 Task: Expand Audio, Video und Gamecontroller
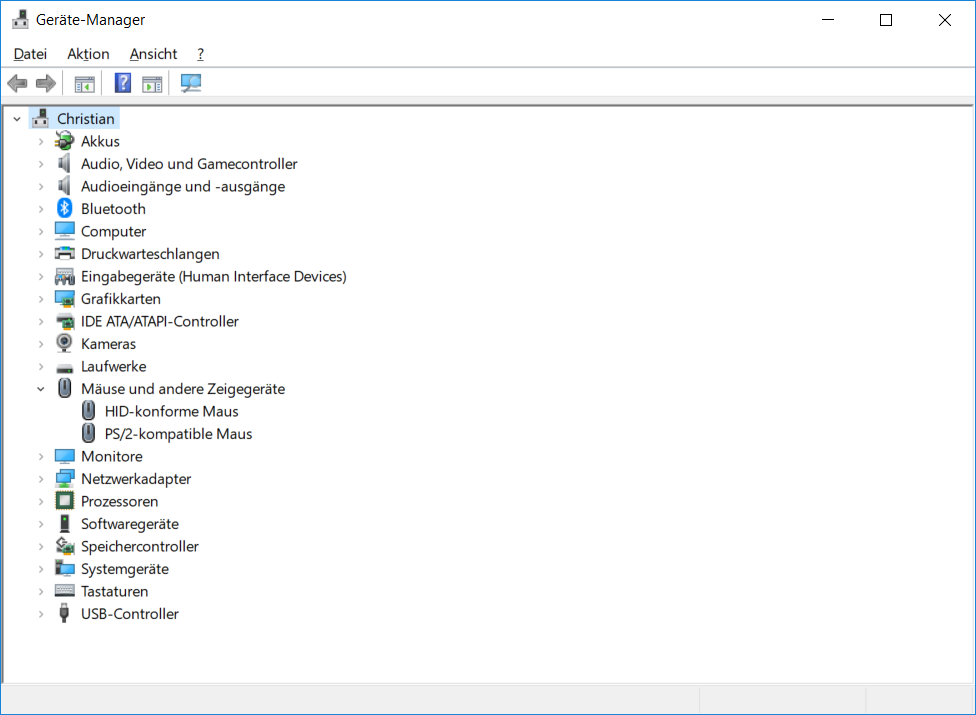41,164
